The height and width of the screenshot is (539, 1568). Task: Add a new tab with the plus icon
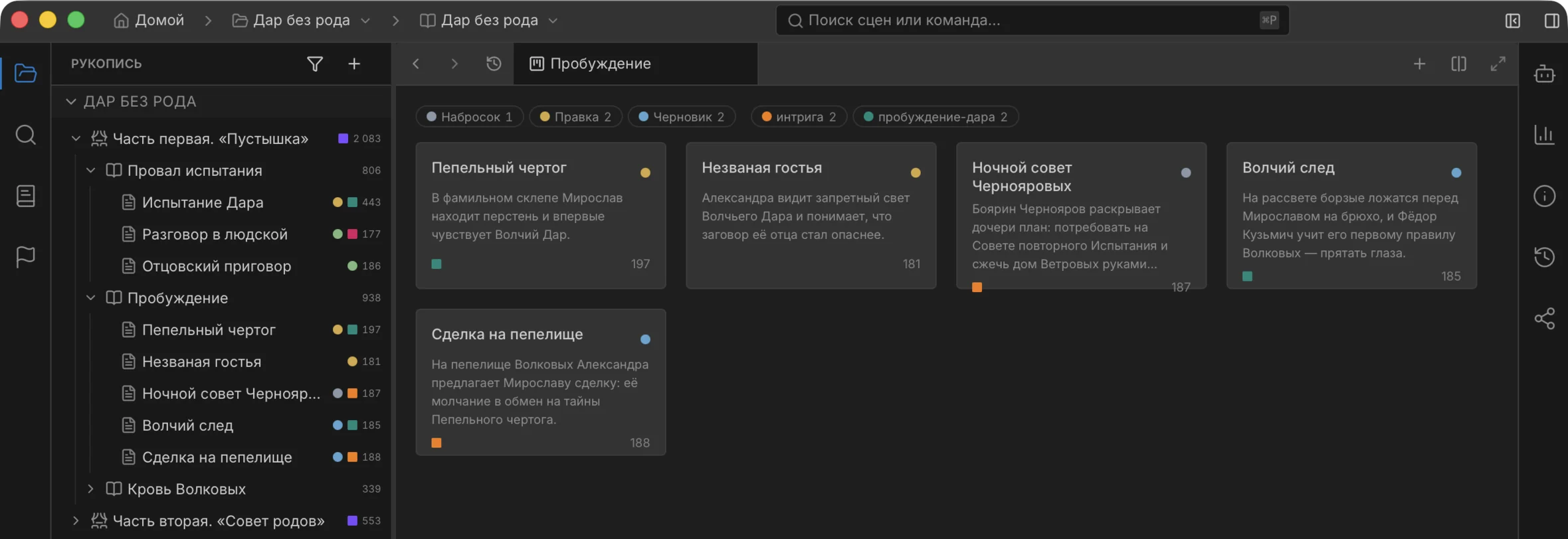pyautogui.click(x=1420, y=64)
